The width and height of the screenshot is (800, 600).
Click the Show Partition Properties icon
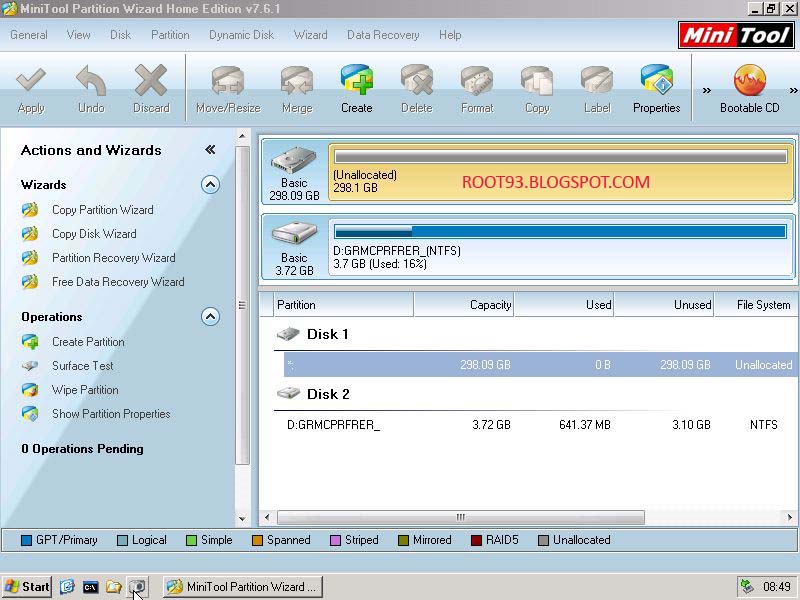click(x=30, y=414)
